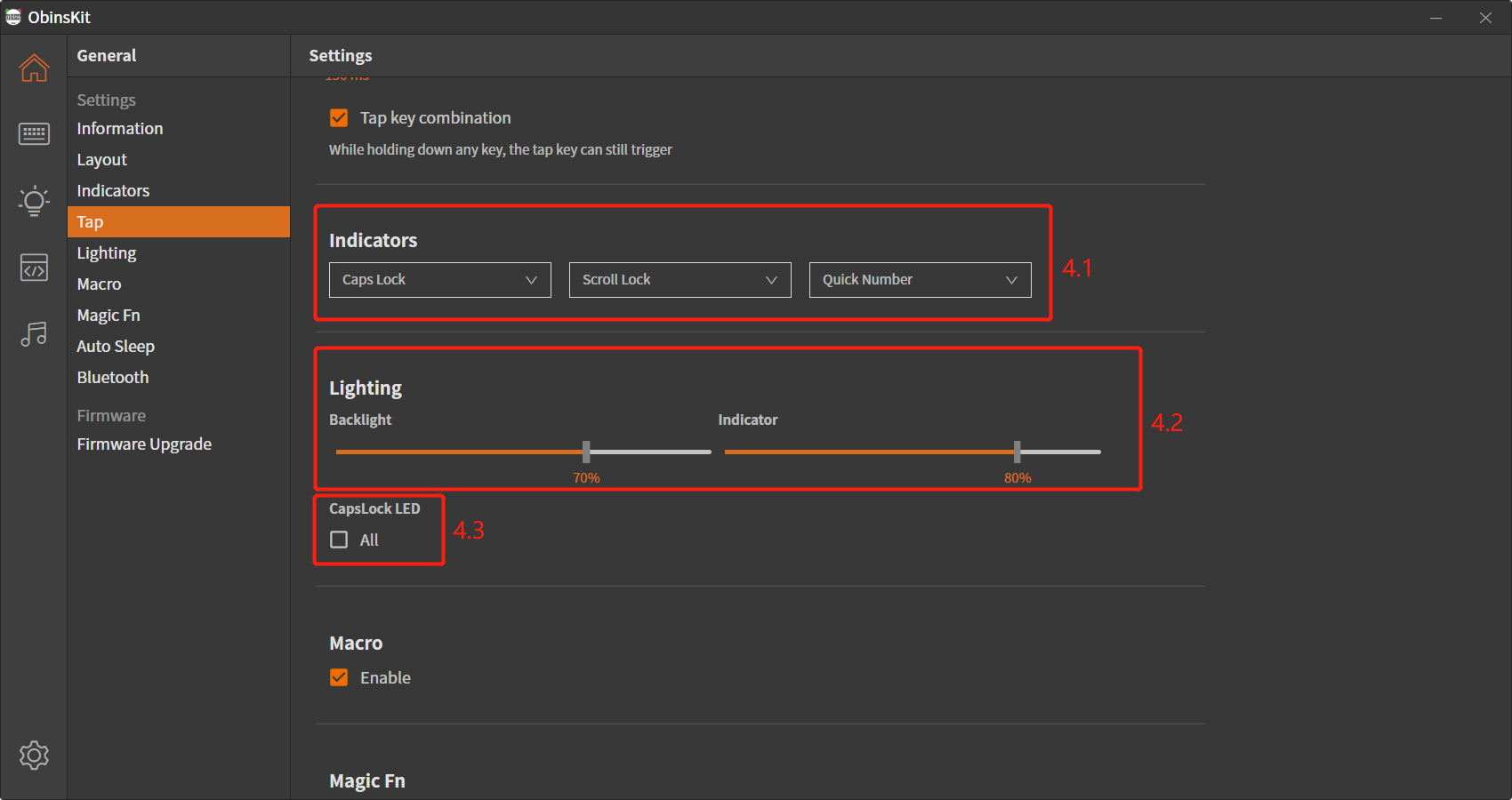Open the Home section icon

point(34,68)
